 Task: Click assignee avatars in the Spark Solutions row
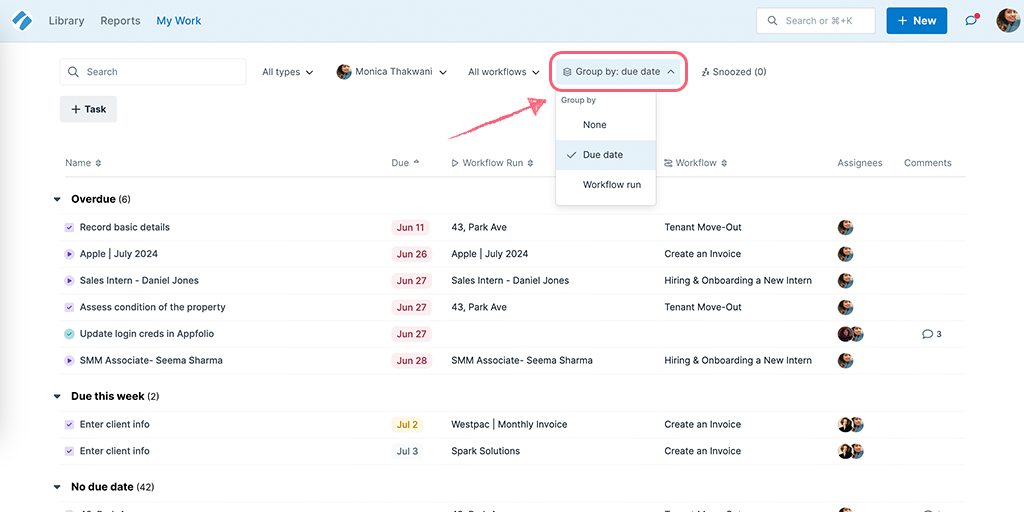click(851, 451)
